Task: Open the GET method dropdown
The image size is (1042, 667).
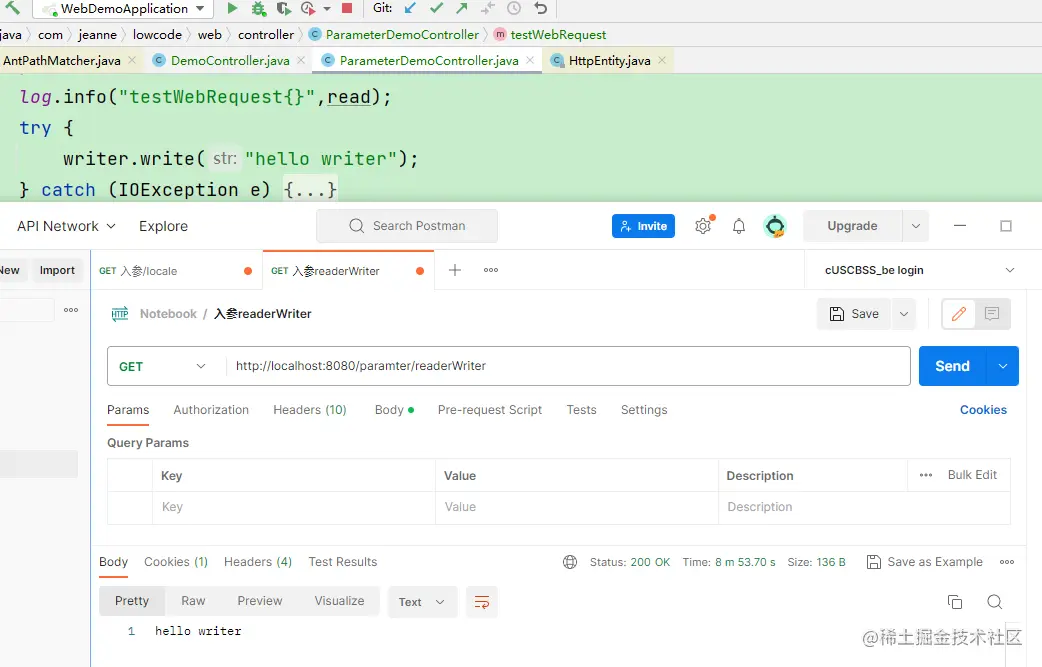Action: 163,366
